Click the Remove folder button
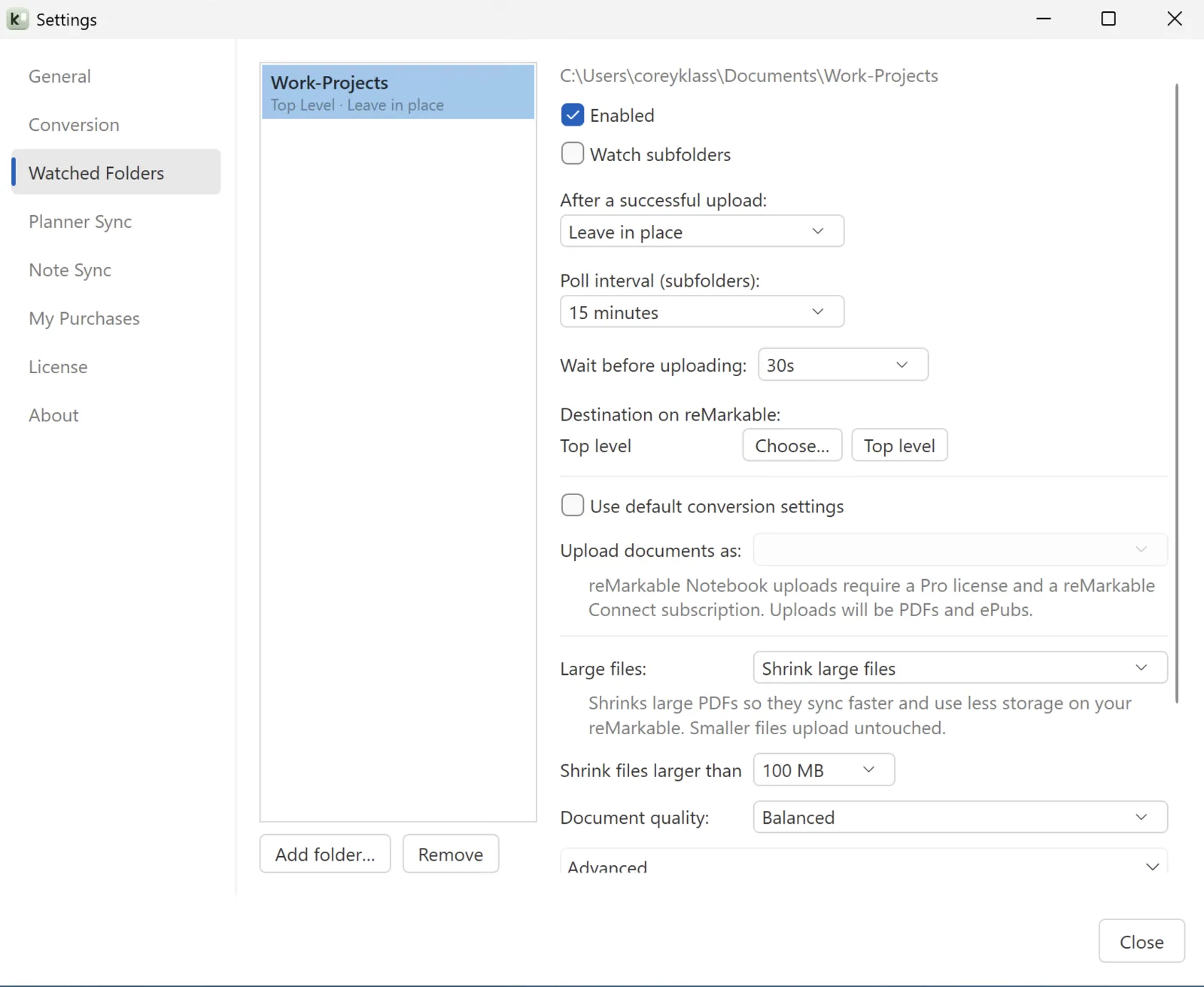 [x=451, y=854]
